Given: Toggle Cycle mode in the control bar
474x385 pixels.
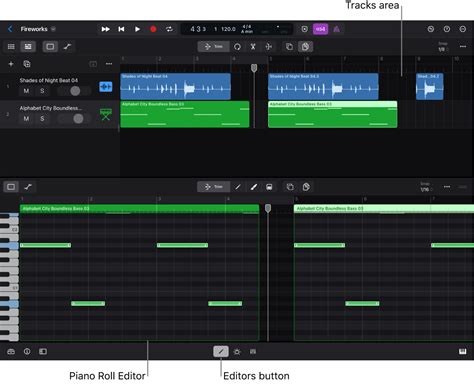Looking at the screenshot, I should click(169, 29).
